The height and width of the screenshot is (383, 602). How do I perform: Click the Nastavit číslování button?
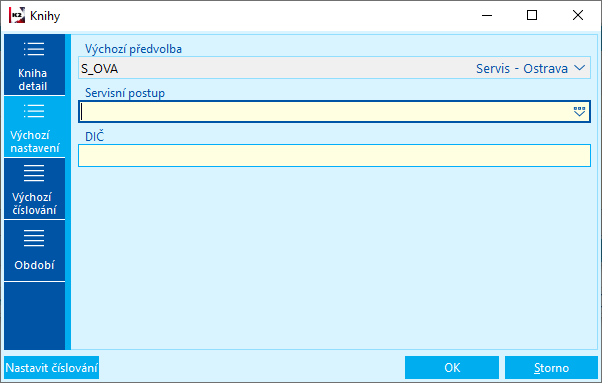coord(51,368)
